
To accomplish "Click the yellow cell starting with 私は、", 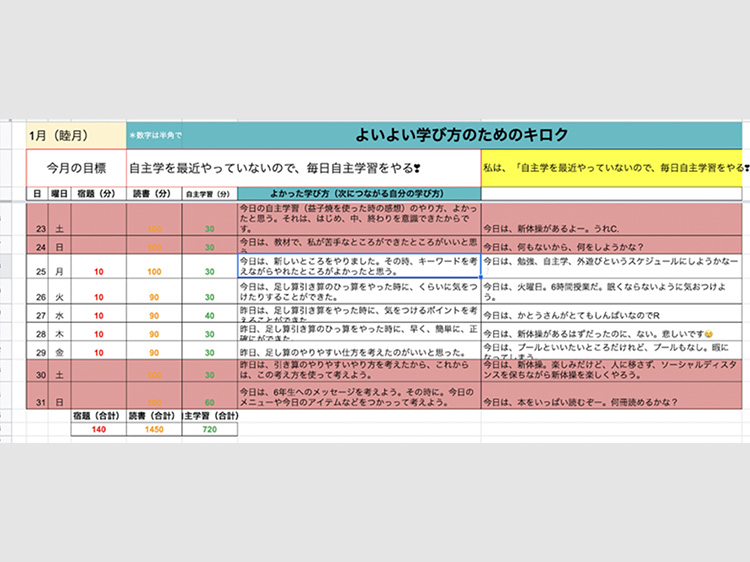I will coord(612,168).
